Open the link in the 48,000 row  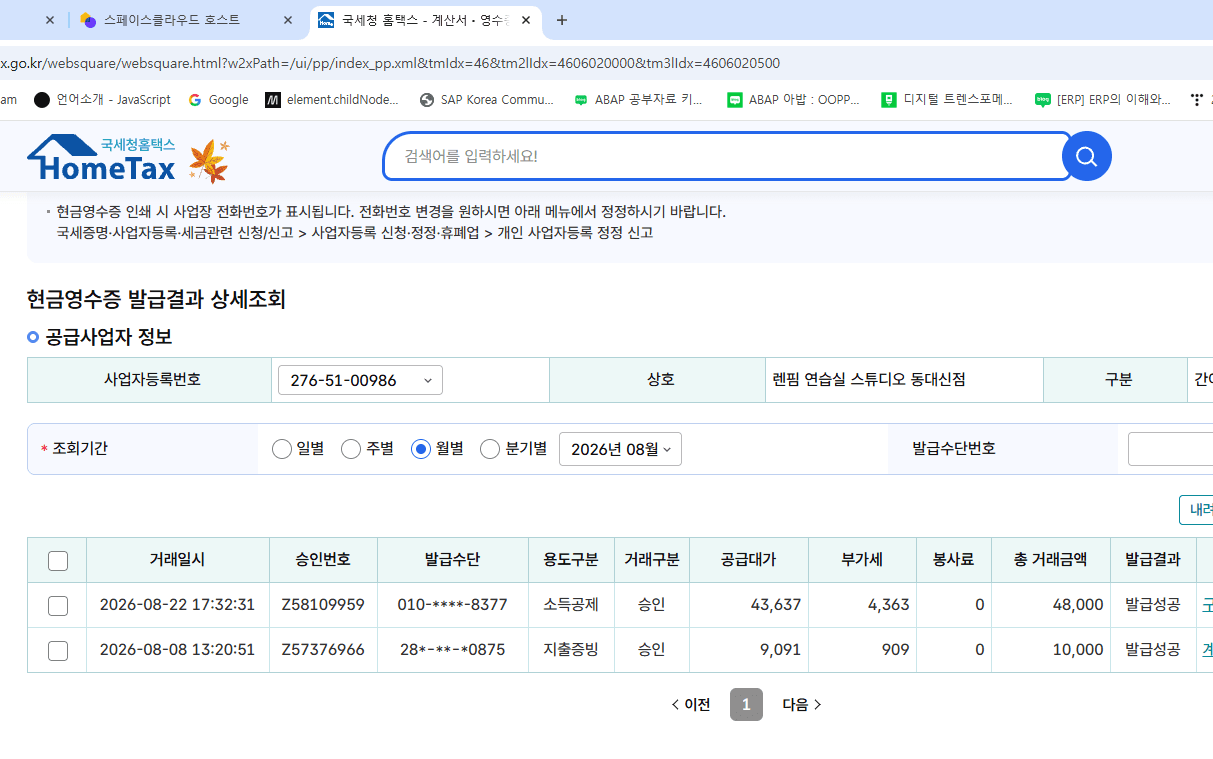click(x=1207, y=605)
